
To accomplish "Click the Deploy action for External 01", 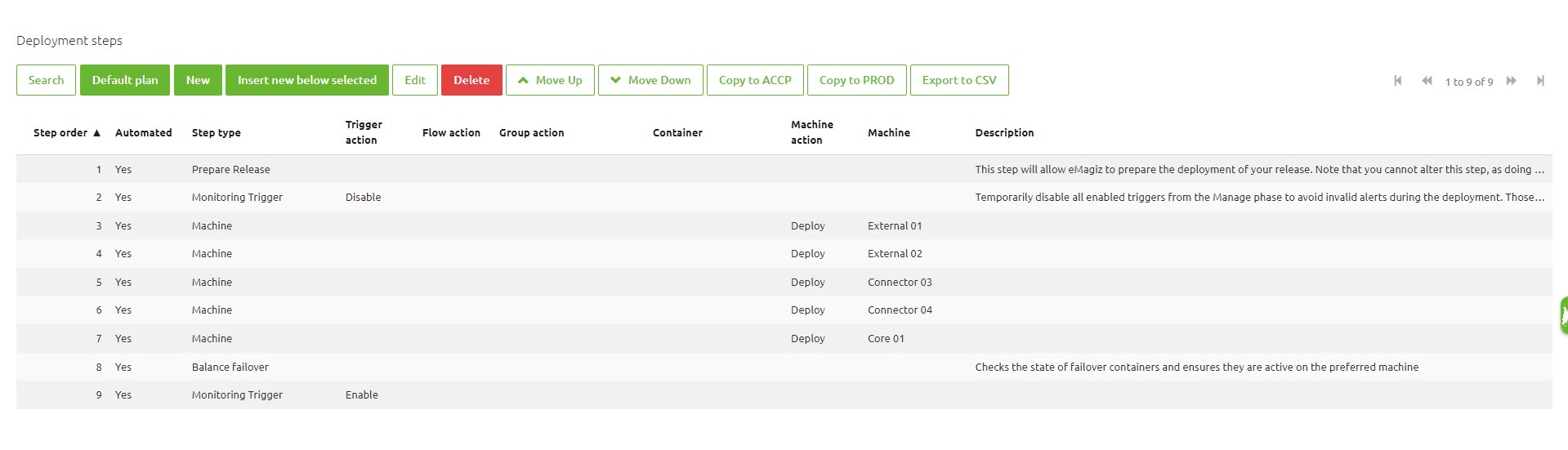I will tap(807, 225).
